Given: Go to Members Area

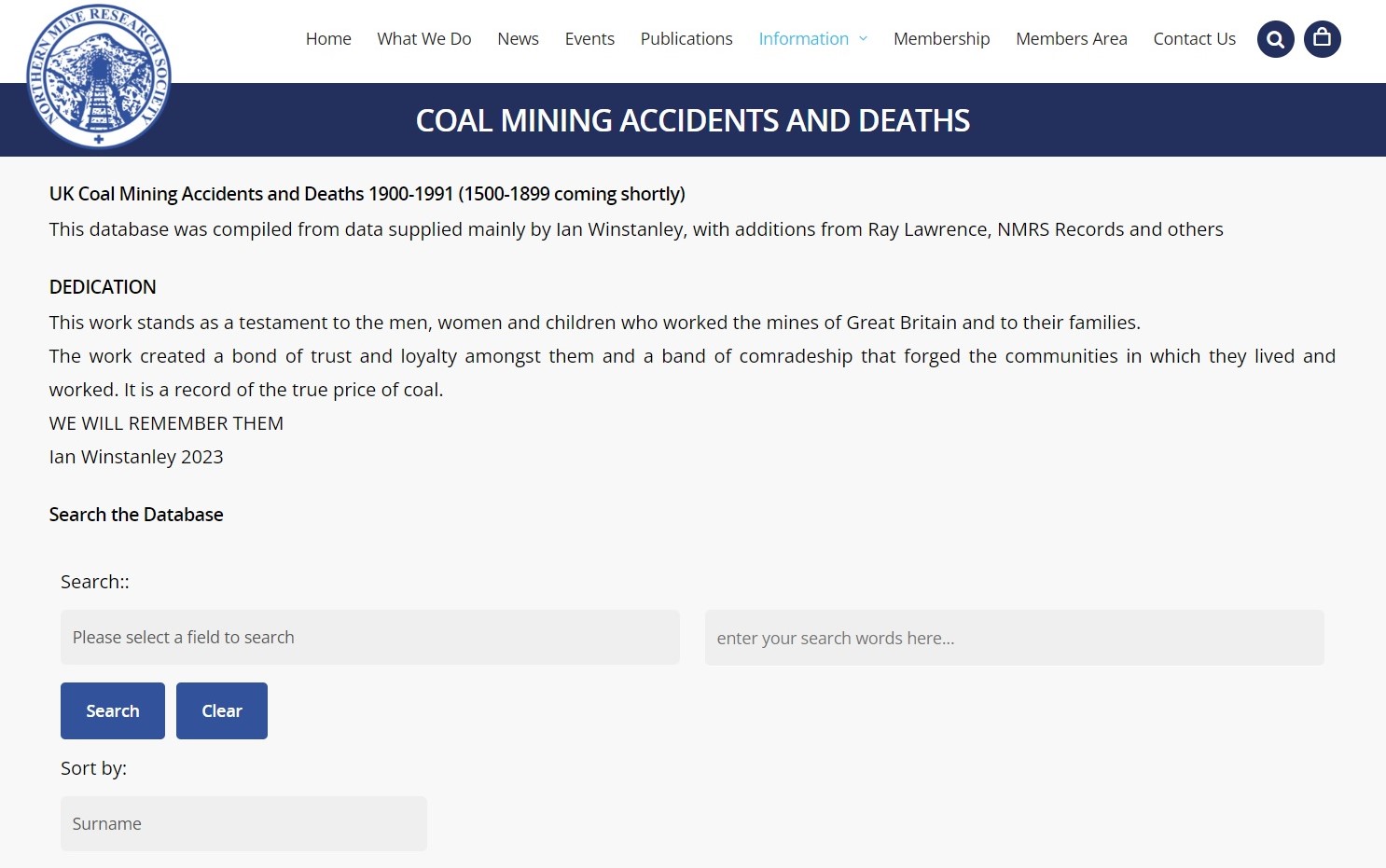Looking at the screenshot, I should point(1072,39).
